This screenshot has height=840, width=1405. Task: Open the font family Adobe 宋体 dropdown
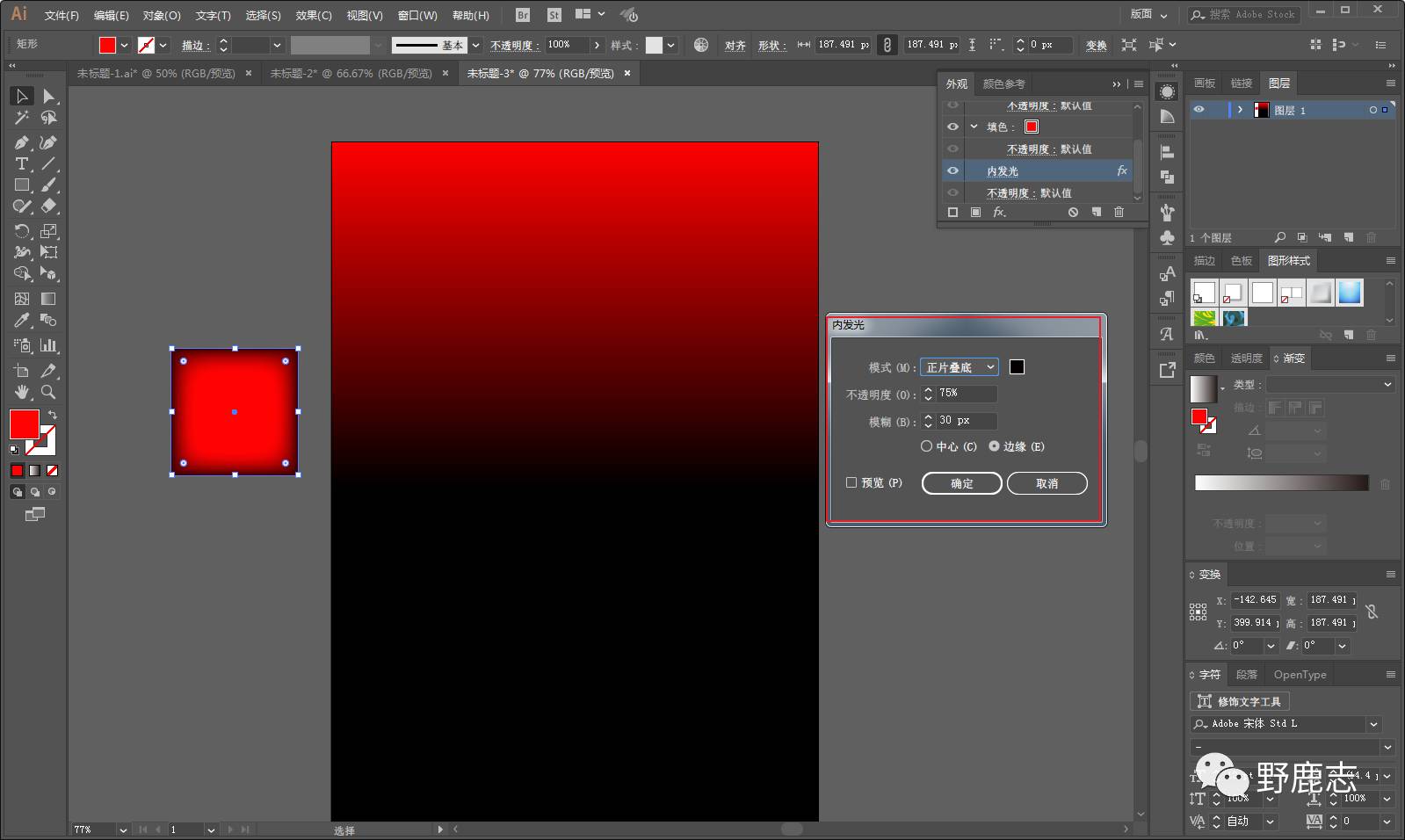pos(1373,724)
